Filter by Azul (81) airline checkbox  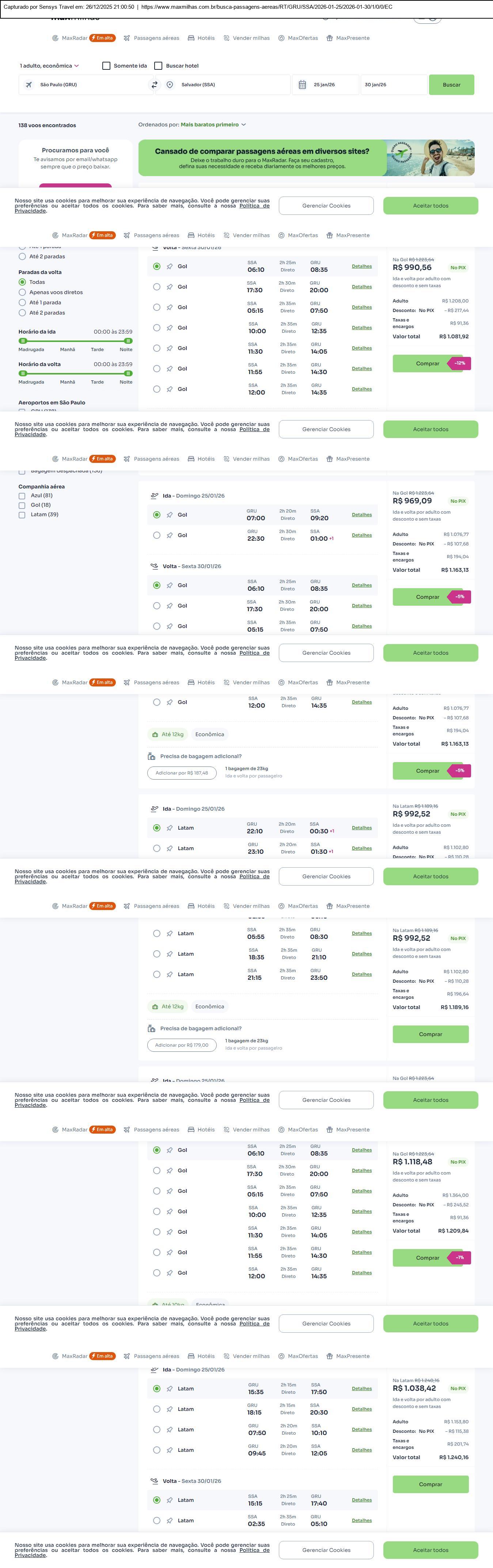(x=22, y=496)
